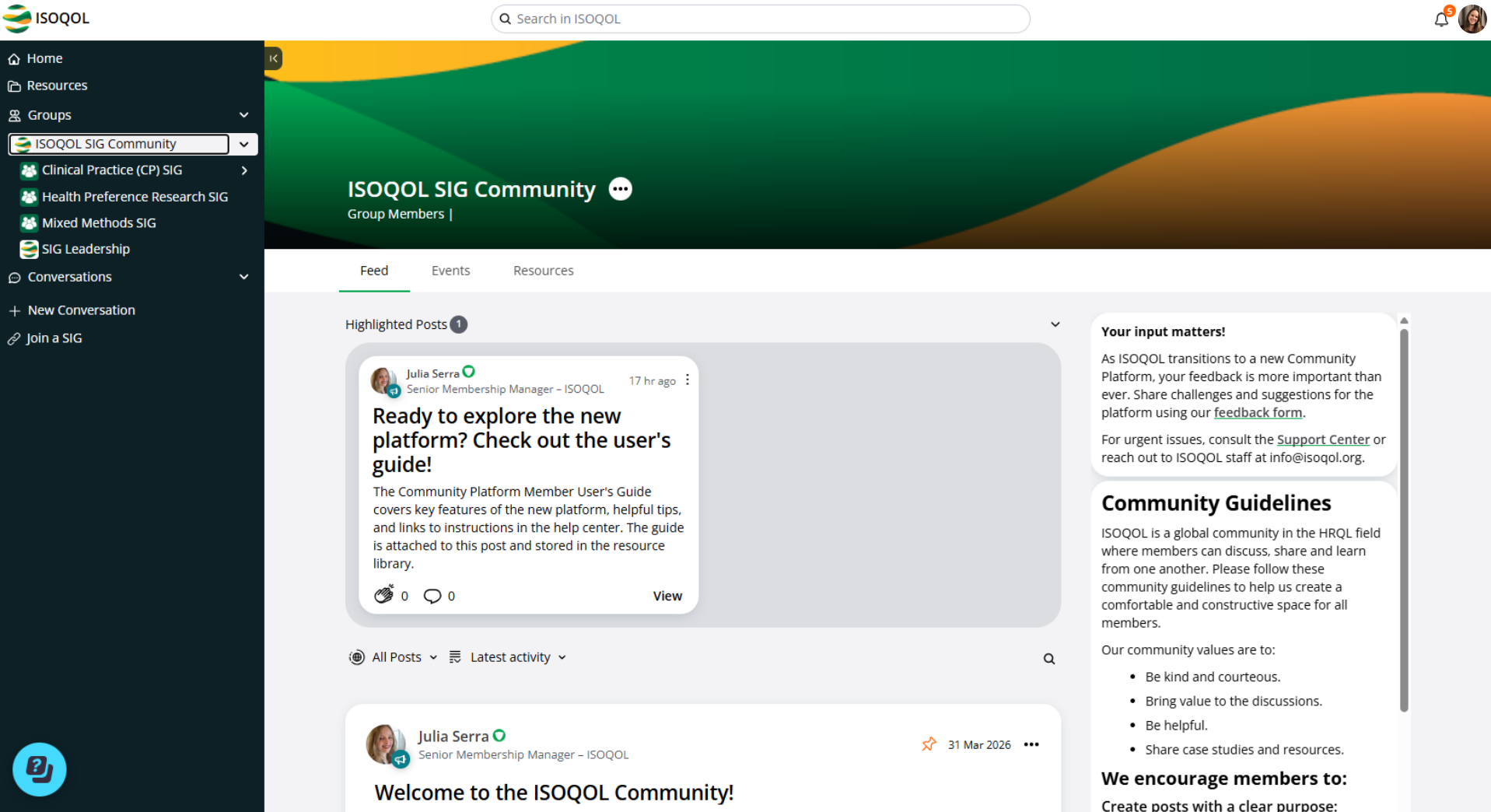The width and height of the screenshot is (1491, 812).
Task: Search posts using the feed magnifier icon
Action: click(x=1049, y=659)
